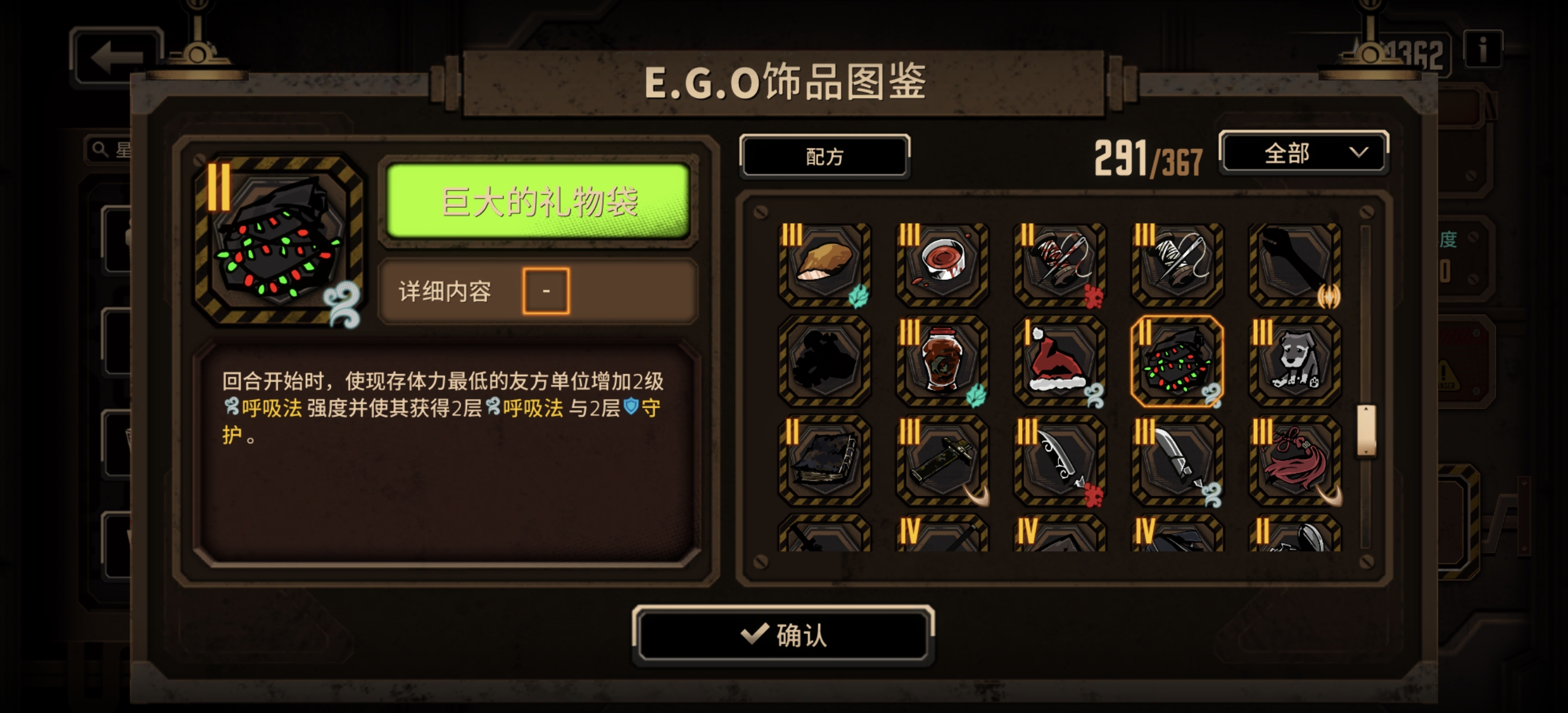Select the red pouch gift icon
The width and height of the screenshot is (1568, 713).
[1295, 460]
